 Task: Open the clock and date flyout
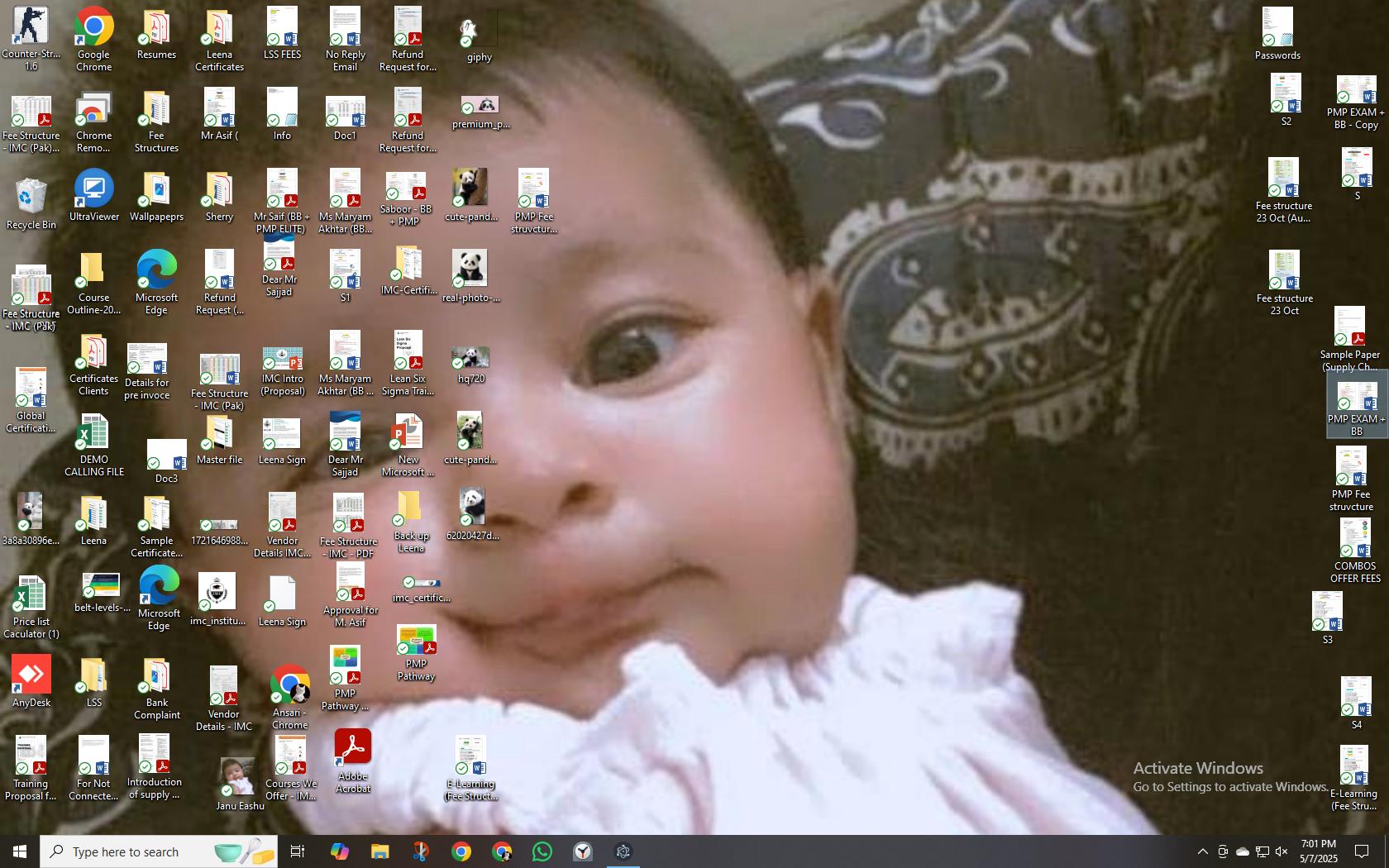tap(1318, 851)
